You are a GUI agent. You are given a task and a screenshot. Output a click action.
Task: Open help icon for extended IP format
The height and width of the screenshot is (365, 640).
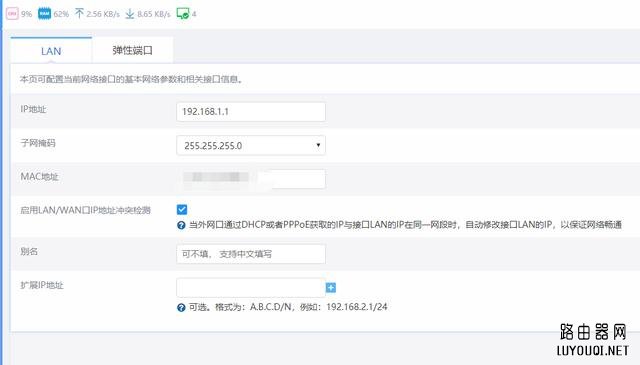[x=181, y=307]
